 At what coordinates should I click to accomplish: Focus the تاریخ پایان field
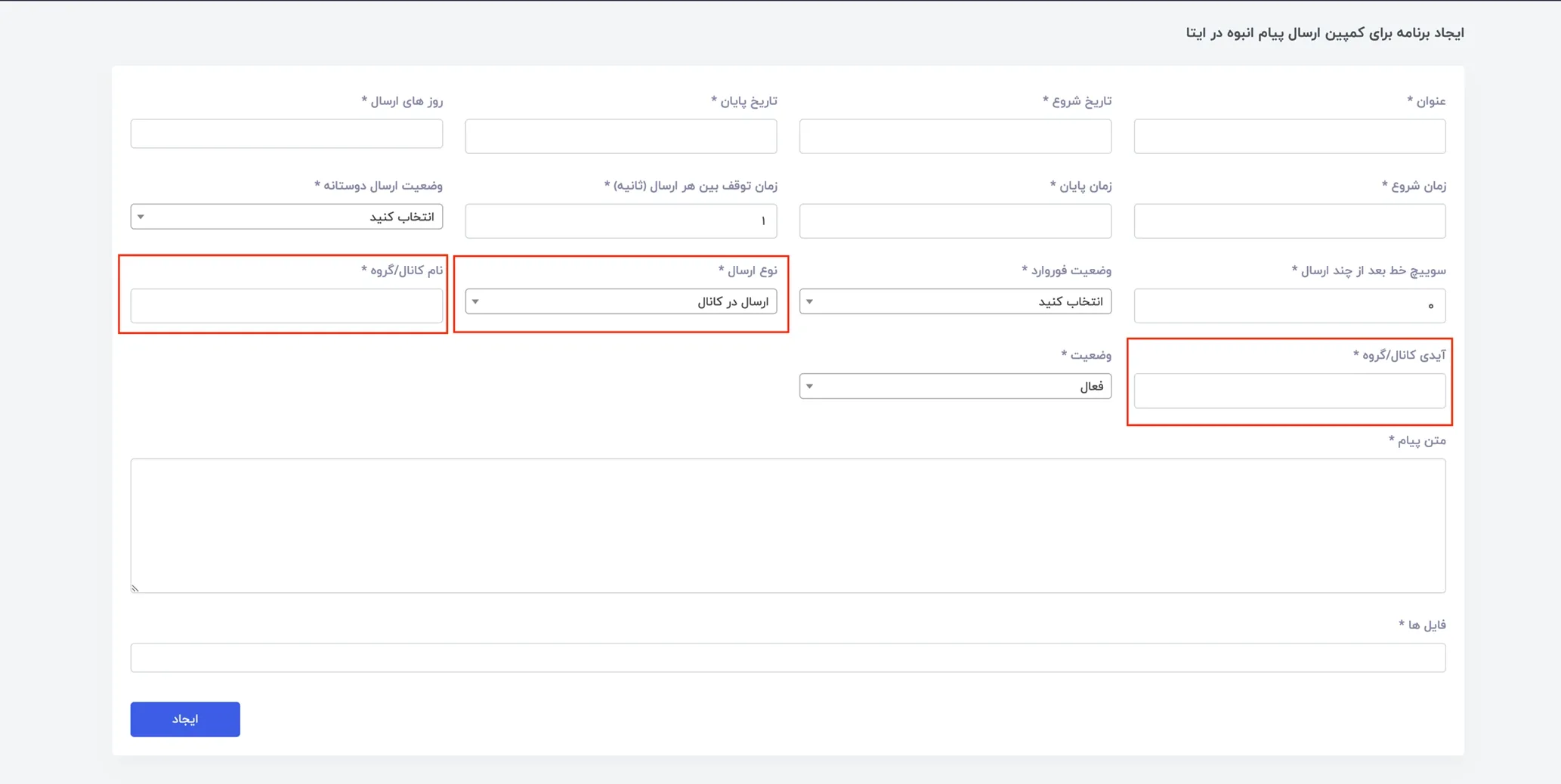[621, 136]
